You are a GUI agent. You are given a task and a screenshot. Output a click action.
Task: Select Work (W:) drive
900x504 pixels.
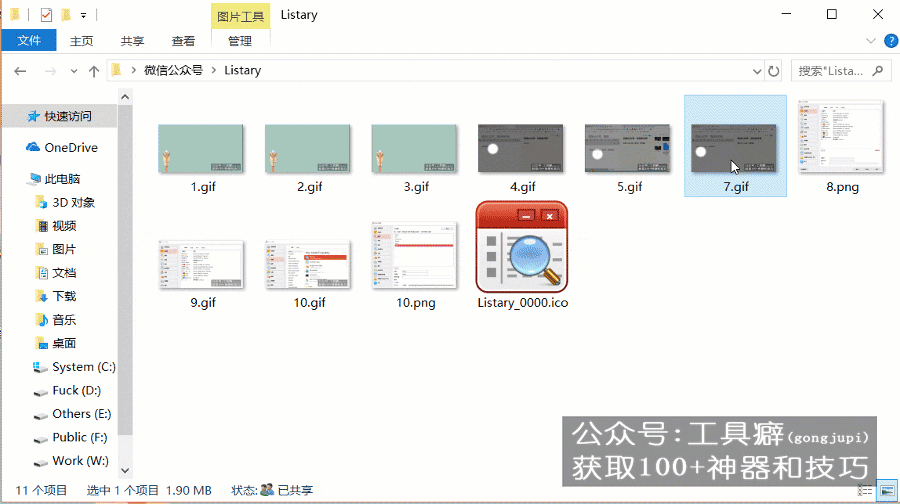(x=71, y=461)
